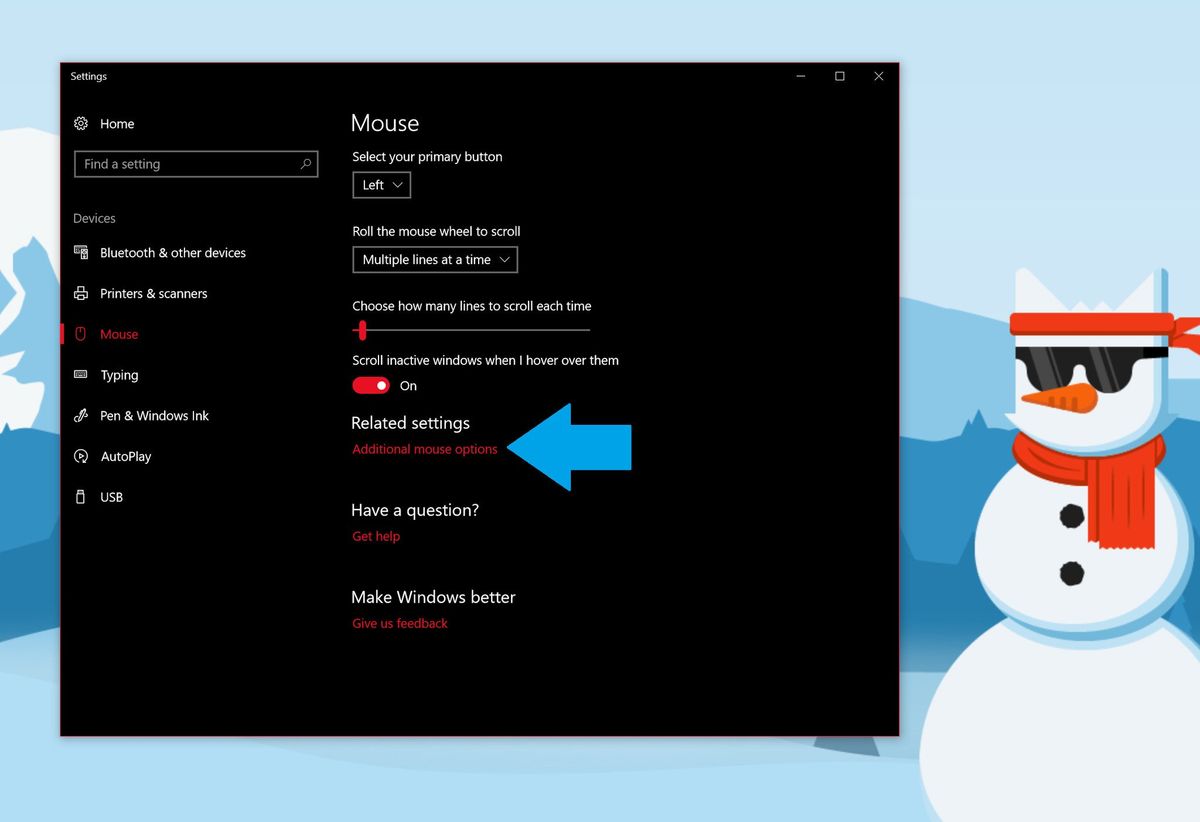
Task: Toggle off scroll inactive windows when hovering
Action: tap(370, 385)
